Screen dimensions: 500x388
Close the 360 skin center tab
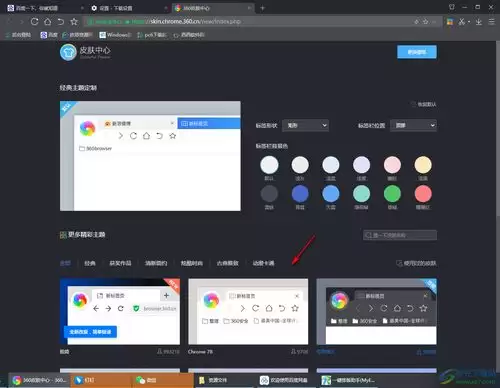coord(249,8)
